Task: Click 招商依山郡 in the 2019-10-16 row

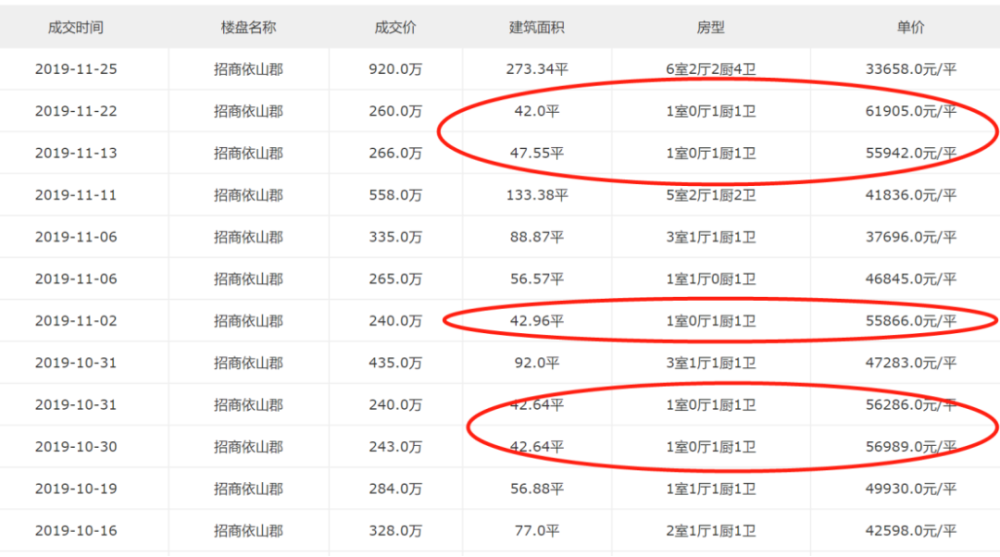Action: coord(248,531)
